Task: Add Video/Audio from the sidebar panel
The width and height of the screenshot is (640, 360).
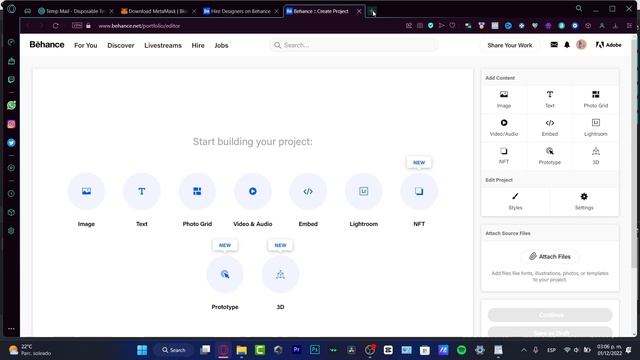Action: pyautogui.click(x=504, y=127)
